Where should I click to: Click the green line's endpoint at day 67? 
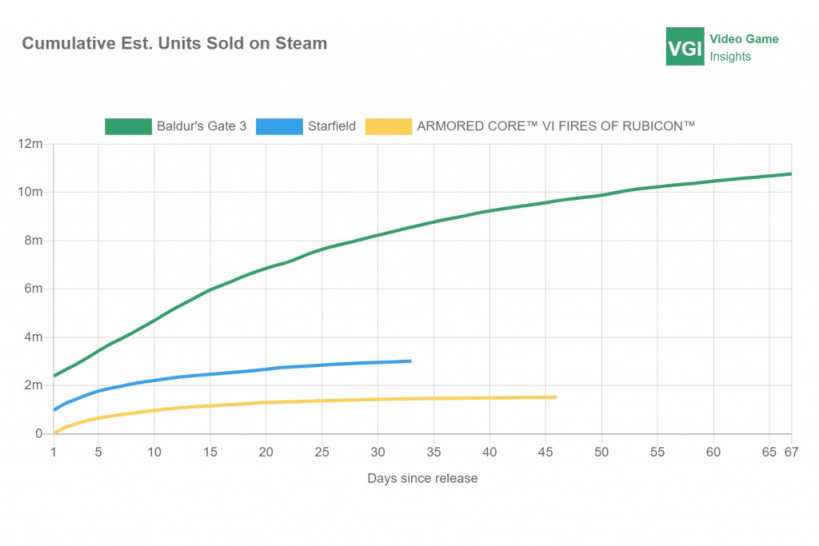790,174
